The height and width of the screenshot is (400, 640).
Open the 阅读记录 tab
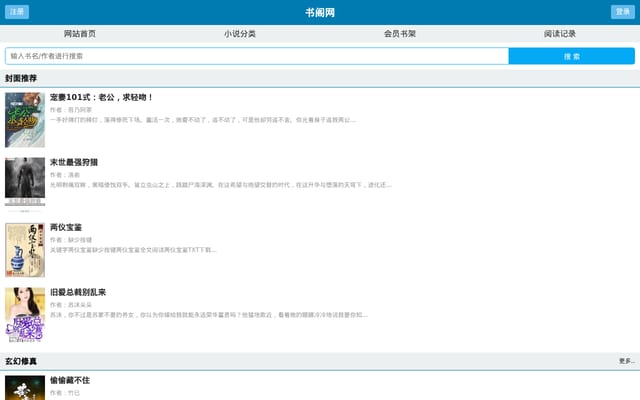pos(560,34)
